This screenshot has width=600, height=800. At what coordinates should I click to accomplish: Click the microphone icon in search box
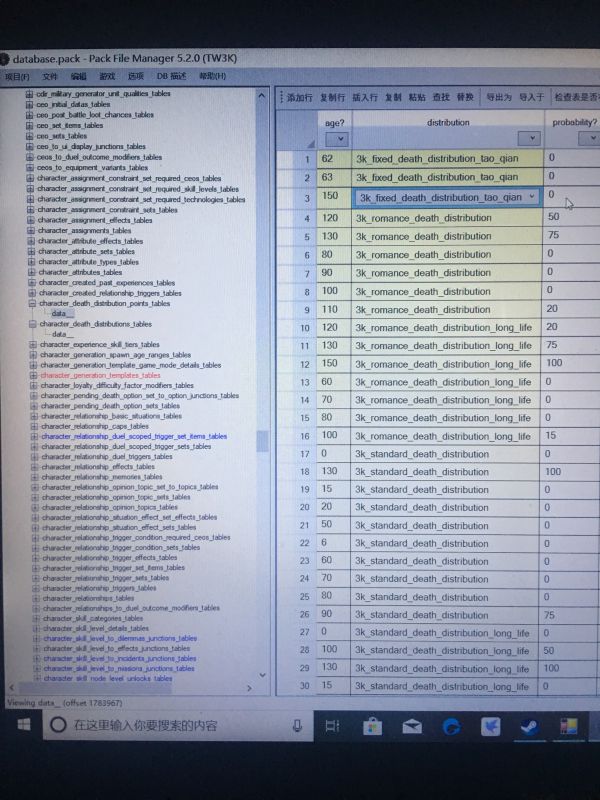pyautogui.click(x=295, y=725)
